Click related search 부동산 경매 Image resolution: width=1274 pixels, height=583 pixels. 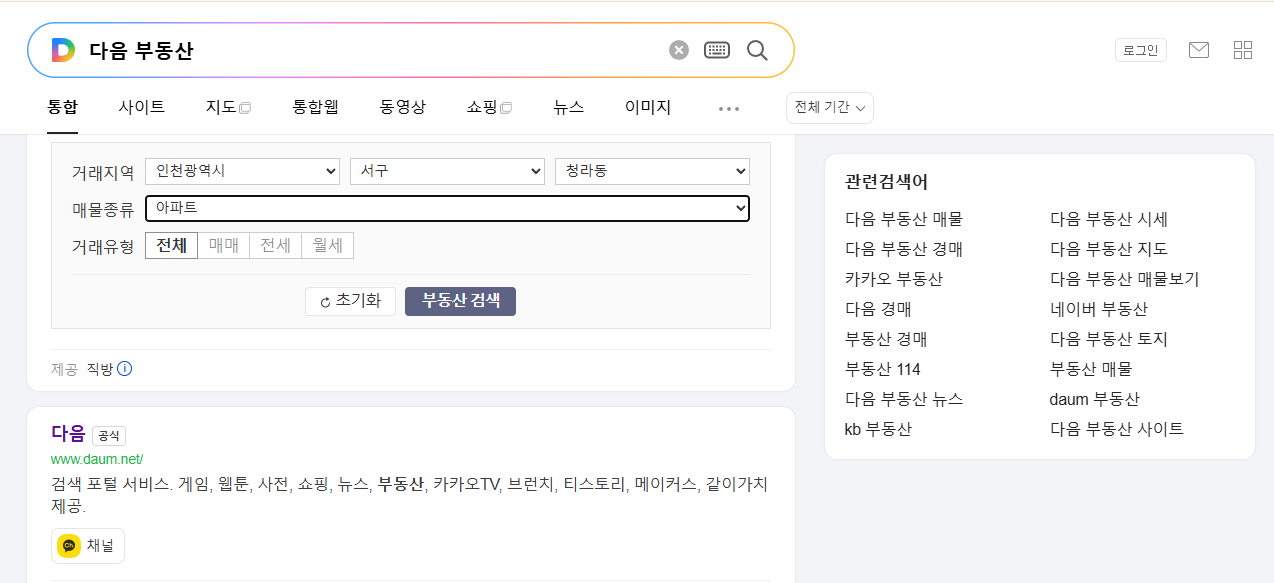886,339
